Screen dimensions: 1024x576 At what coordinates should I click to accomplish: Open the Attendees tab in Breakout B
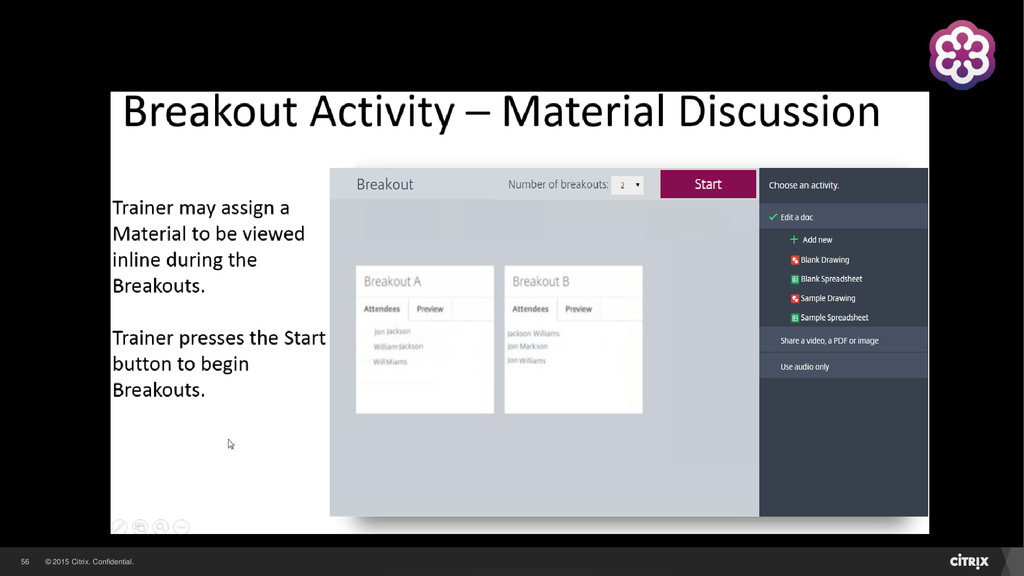coord(530,309)
